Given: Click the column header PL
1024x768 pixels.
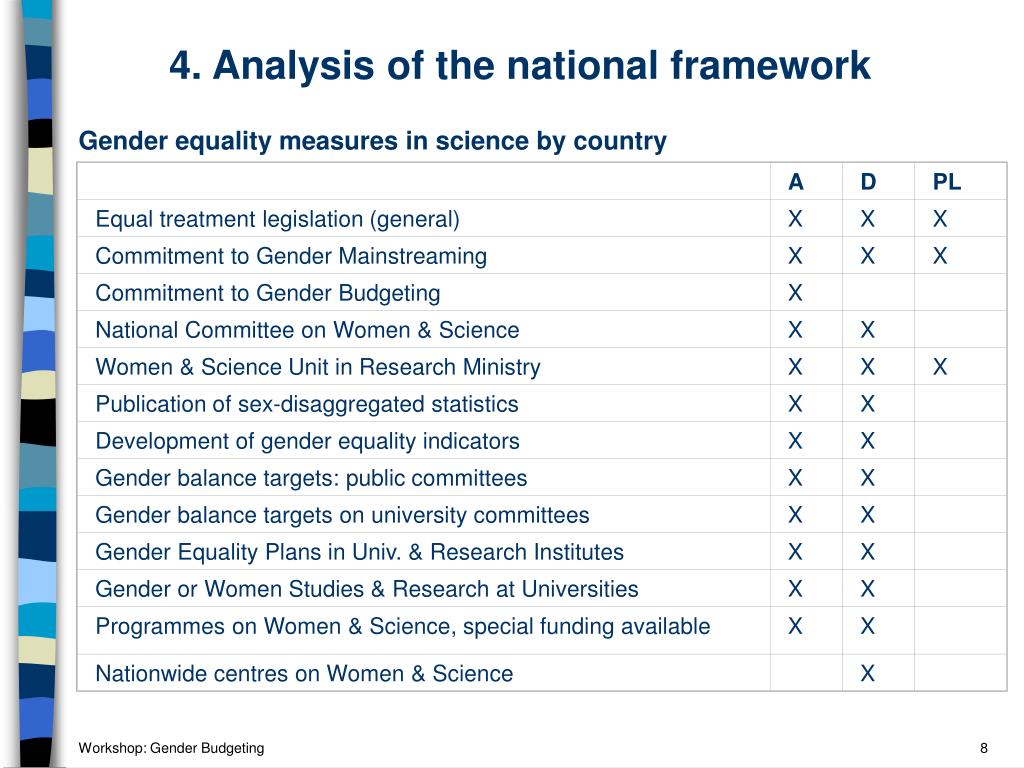Looking at the screenshot, I should click(x=946, y=182).
